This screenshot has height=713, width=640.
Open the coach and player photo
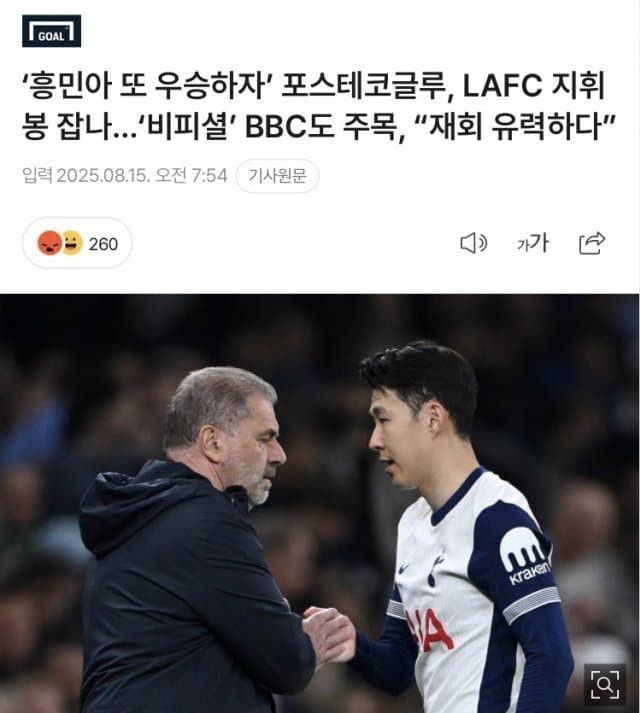tap(320, 503)
